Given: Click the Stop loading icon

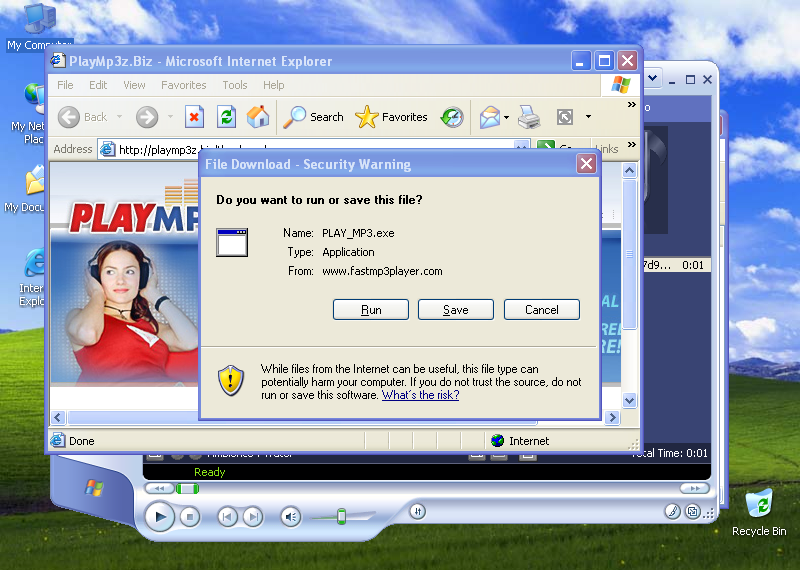Looking at the screenshot, I should coord(194,117).
